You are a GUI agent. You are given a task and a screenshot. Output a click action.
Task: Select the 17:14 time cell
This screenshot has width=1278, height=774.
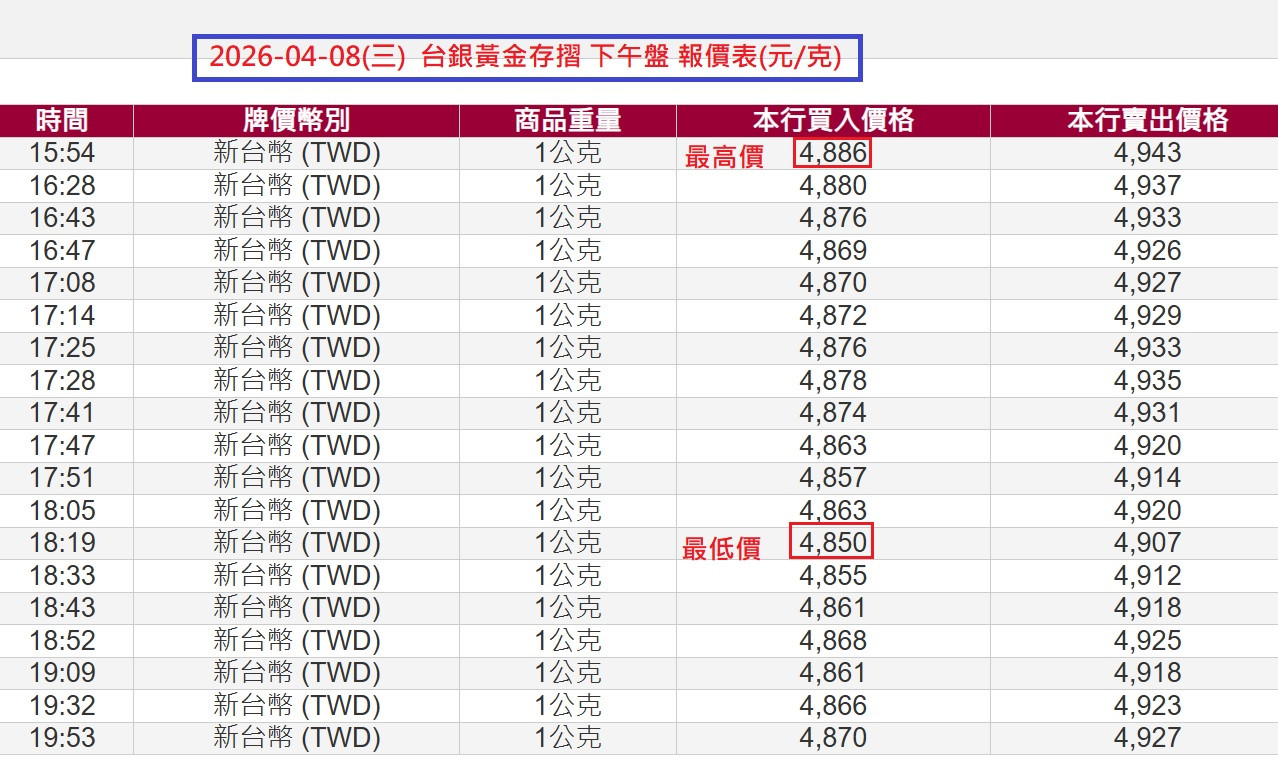click(66, 316)
